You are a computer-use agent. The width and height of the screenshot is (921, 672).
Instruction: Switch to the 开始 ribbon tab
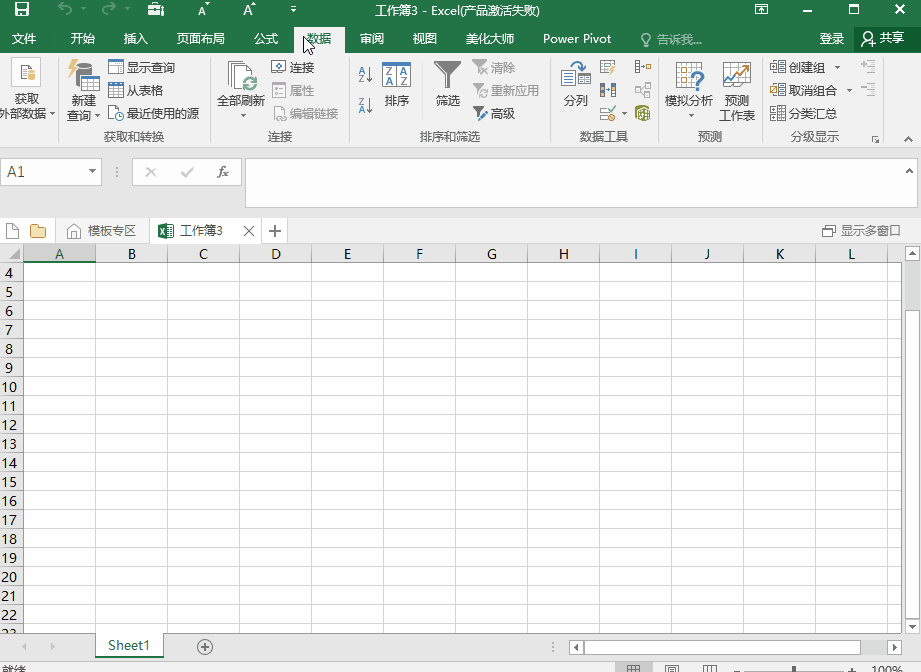pyautogui.click(x=82, y=39)
